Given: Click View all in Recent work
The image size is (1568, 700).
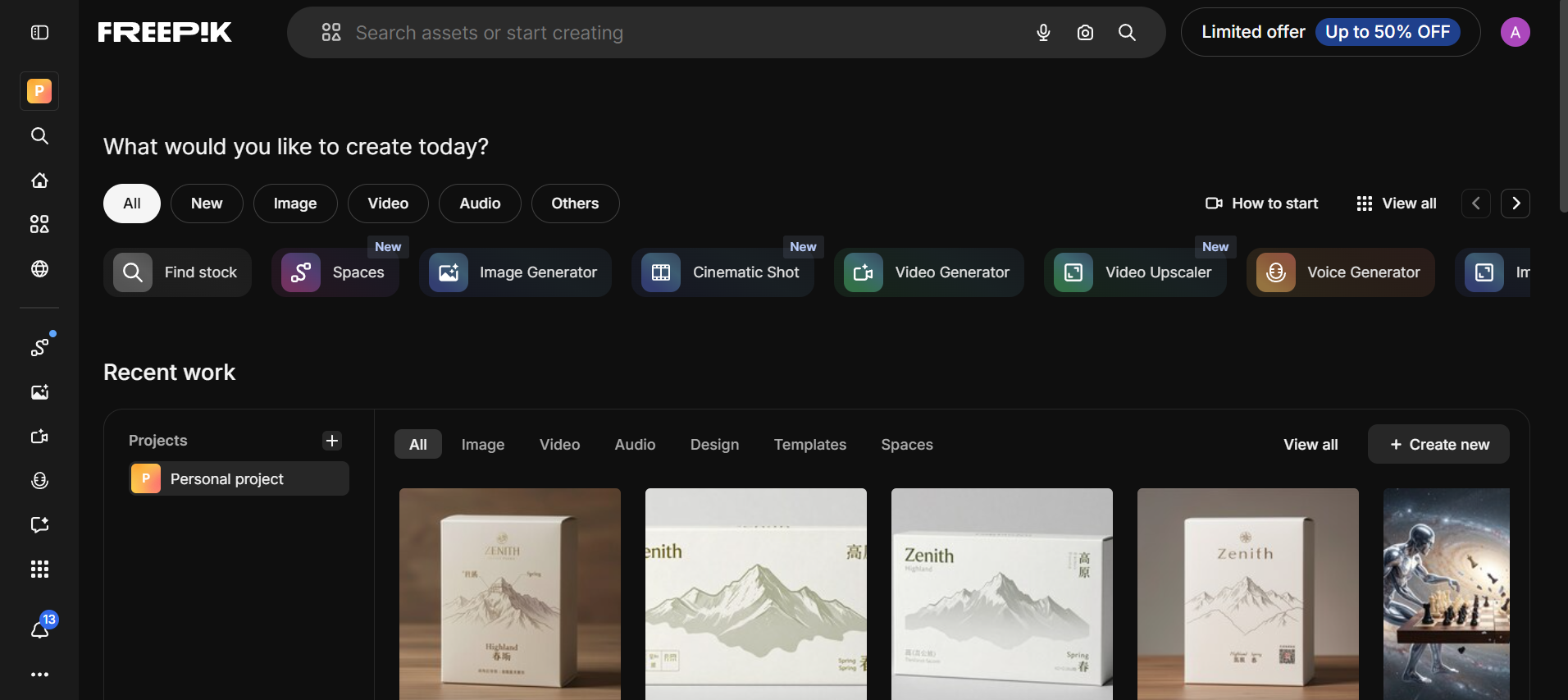Looking at the screenshot, I should click(1310, 444).
